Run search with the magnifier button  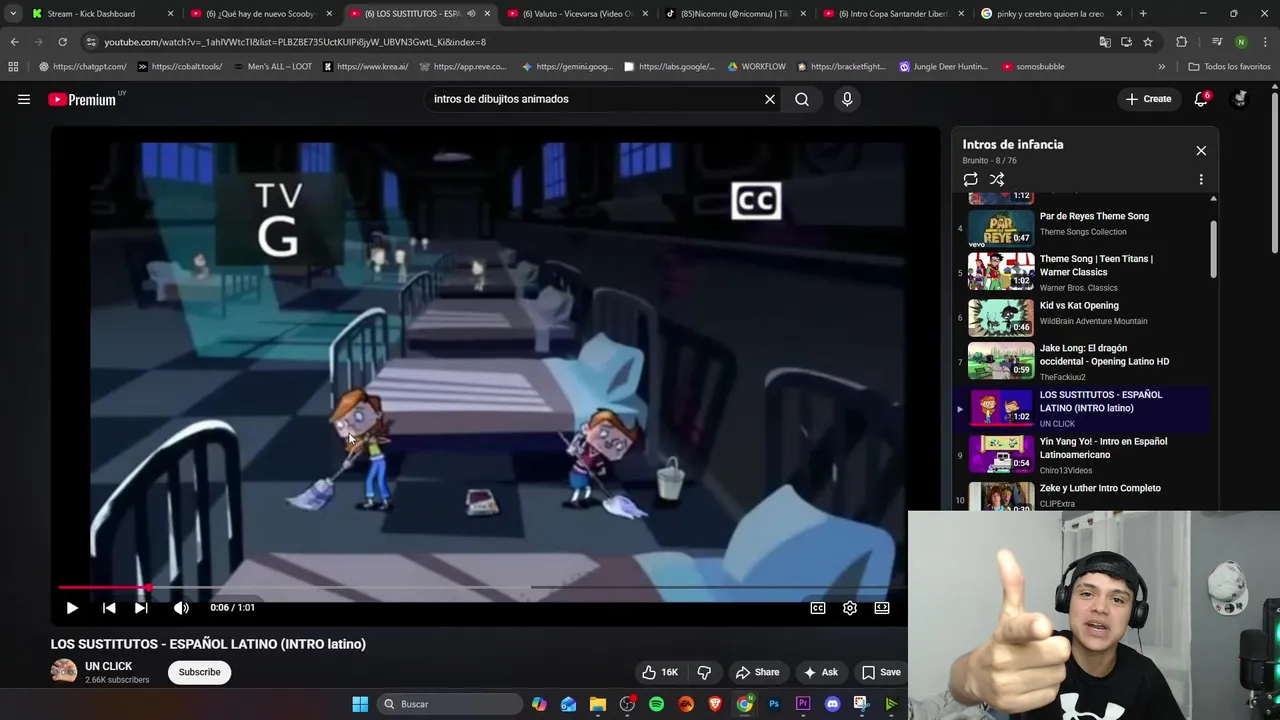(x=802, y=99)
